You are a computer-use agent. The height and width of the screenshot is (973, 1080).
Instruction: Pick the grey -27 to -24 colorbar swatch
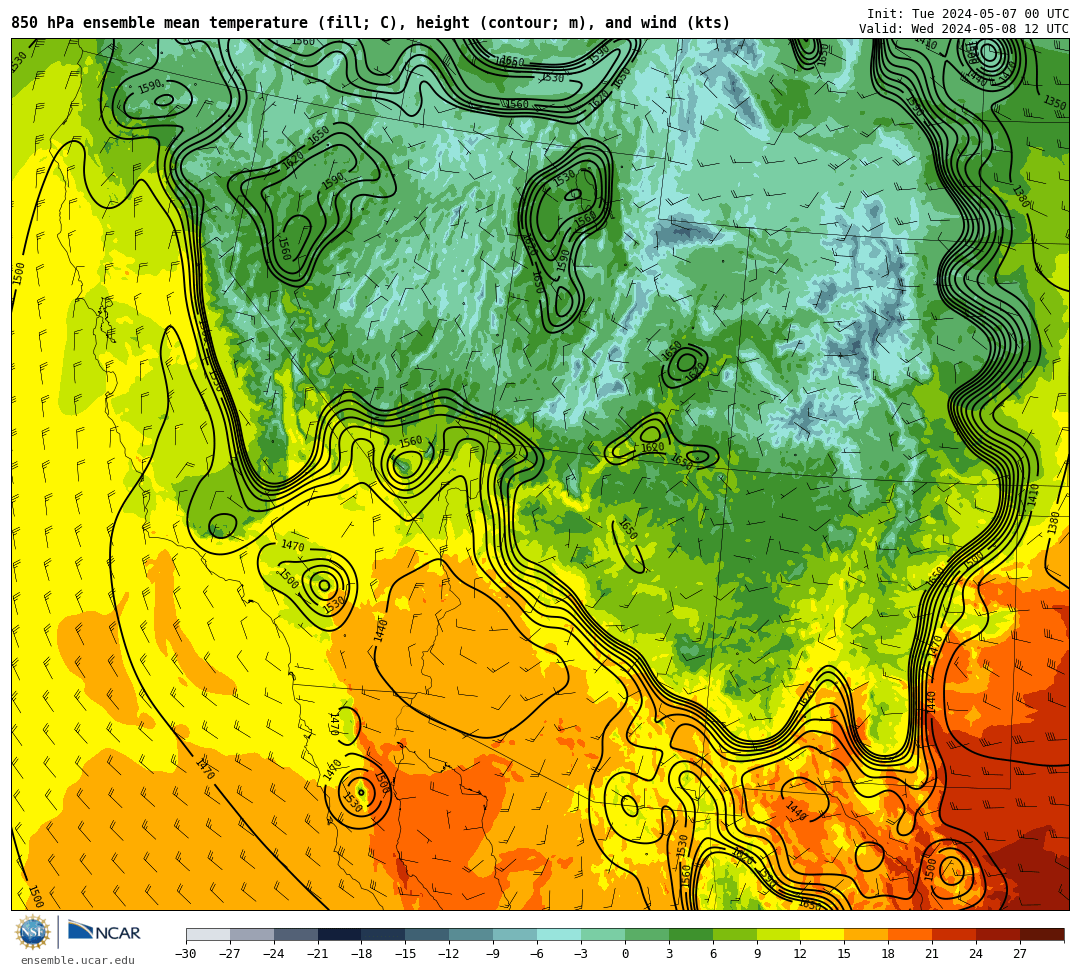coord(252,934)
